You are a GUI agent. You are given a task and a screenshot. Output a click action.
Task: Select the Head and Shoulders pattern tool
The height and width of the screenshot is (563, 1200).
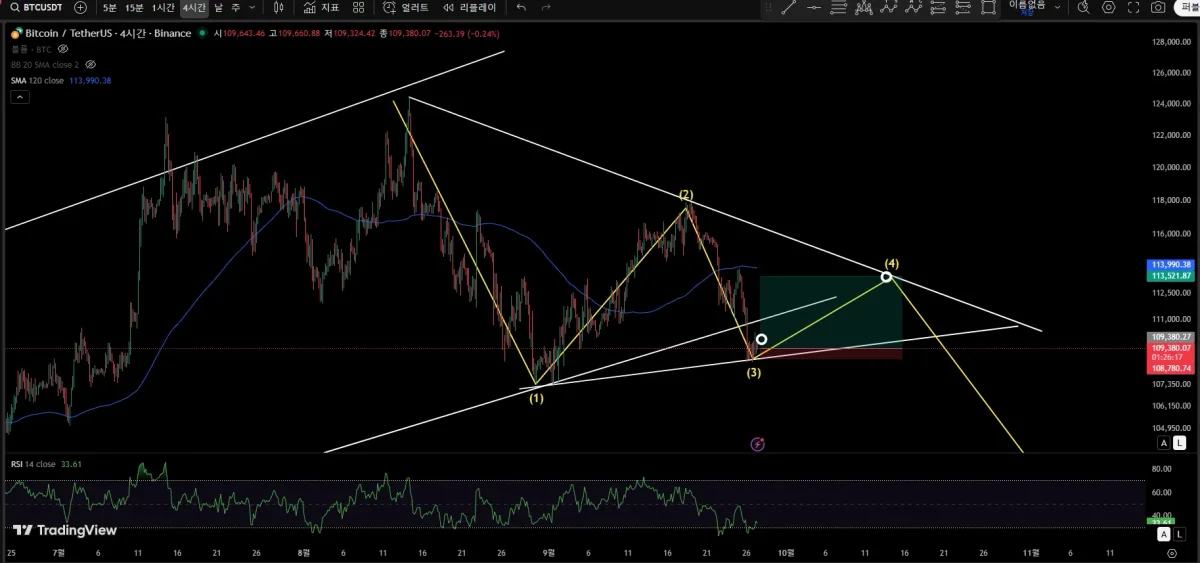click(863, 7)
